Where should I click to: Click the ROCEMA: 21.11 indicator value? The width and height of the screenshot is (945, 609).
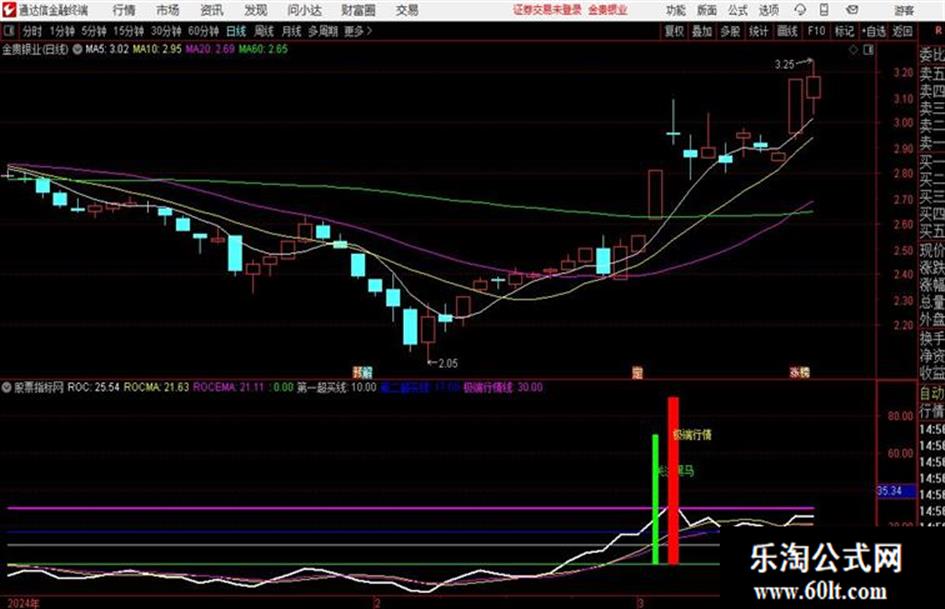pos(228,387)
